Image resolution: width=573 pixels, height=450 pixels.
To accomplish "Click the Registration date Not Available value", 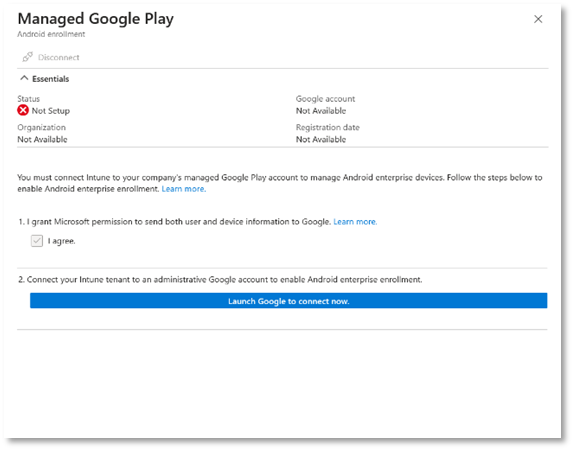I will [321, 139].
